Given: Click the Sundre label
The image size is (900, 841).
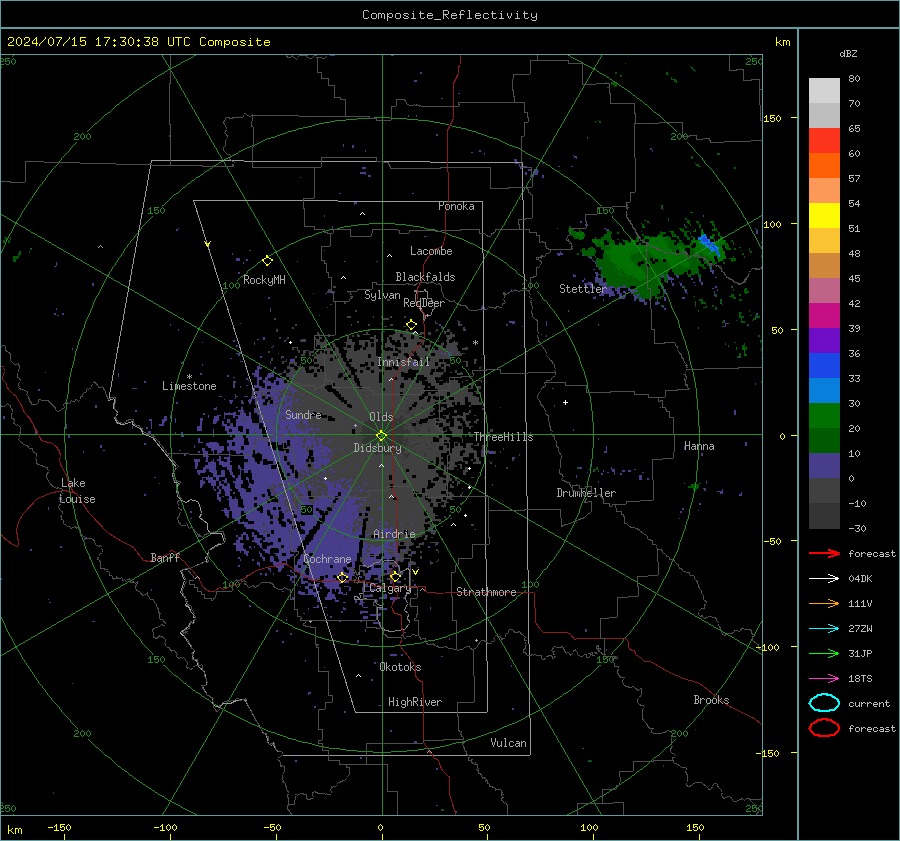Looking at the screenshot, I should 303,414.
